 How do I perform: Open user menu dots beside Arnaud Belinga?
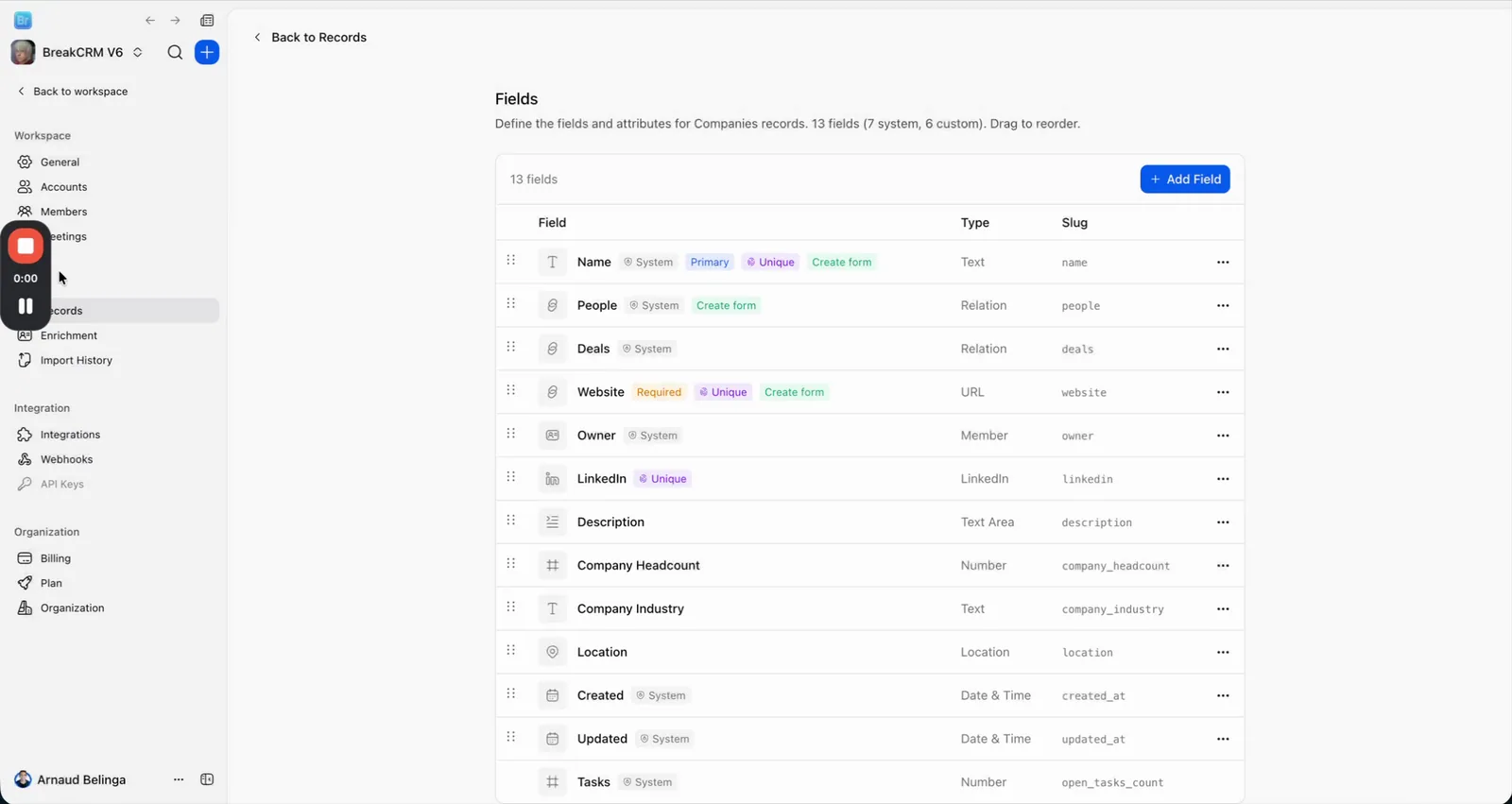(x=179, y=780)
